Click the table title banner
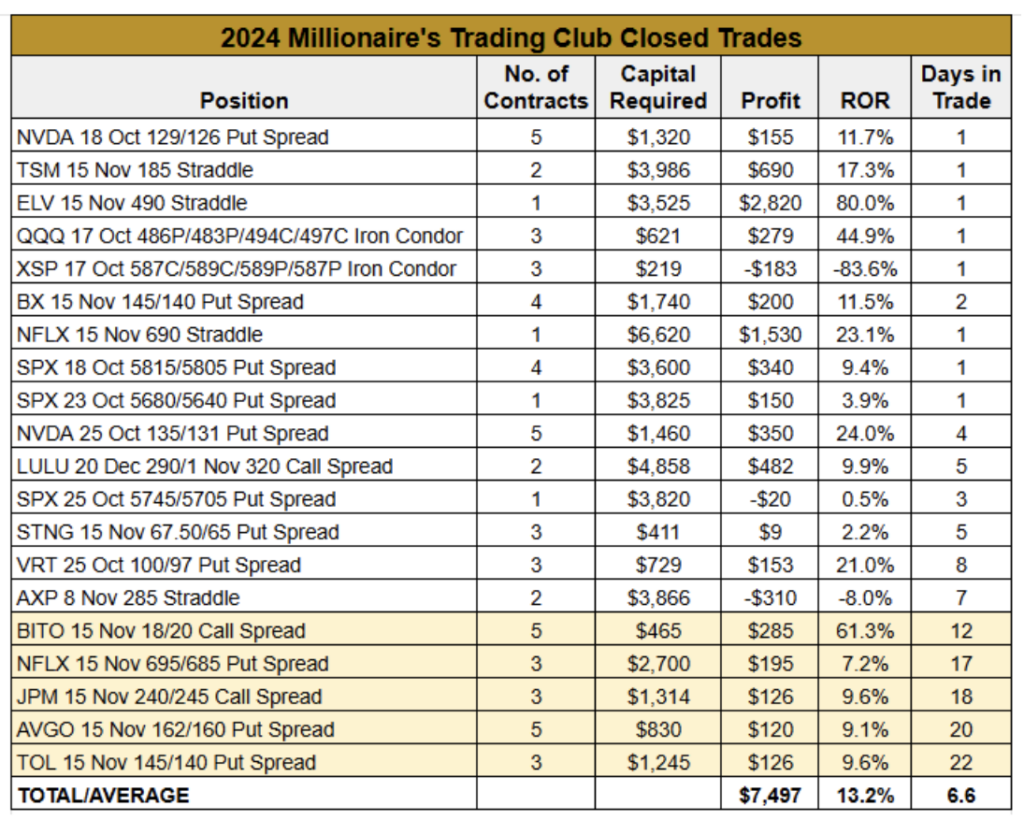This screenshot has height=820, width=1024. [511, 37]
